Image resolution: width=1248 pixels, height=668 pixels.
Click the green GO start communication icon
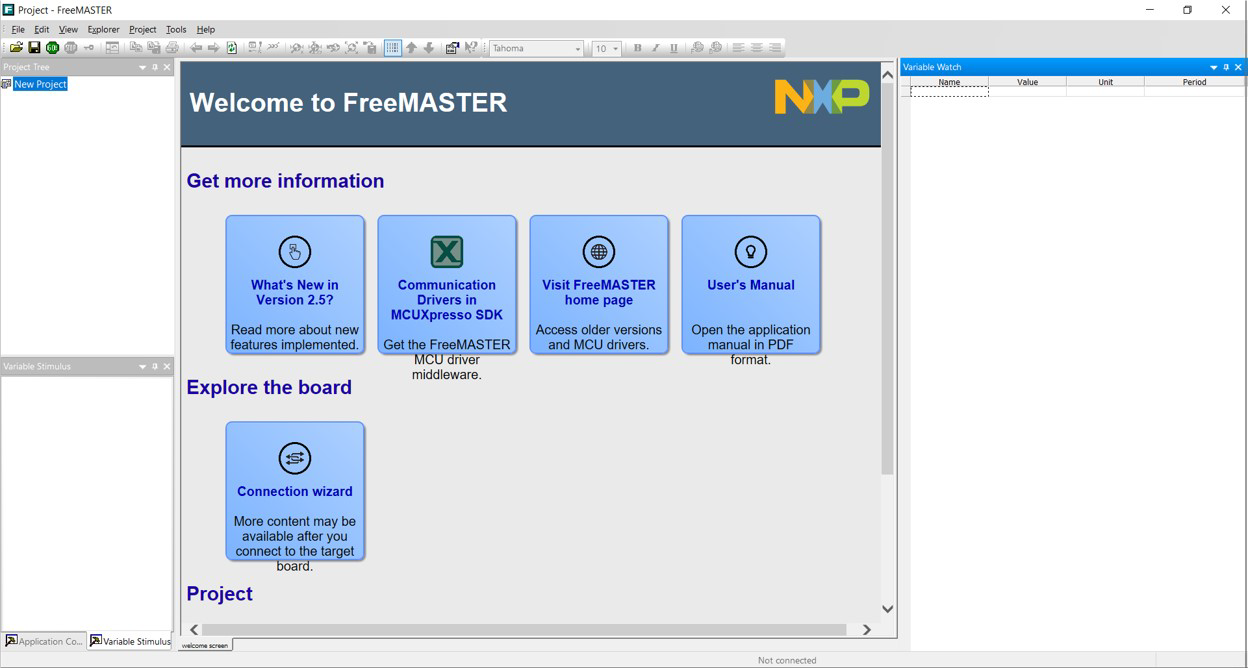click(52, 48)
